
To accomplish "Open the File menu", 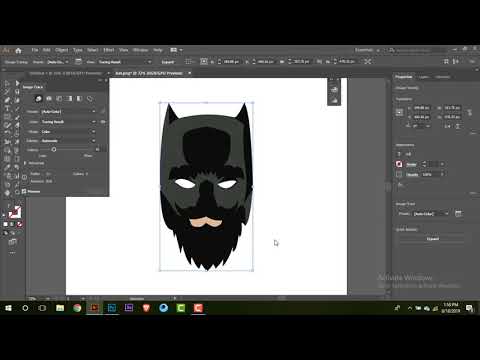I will coord(35,50).
